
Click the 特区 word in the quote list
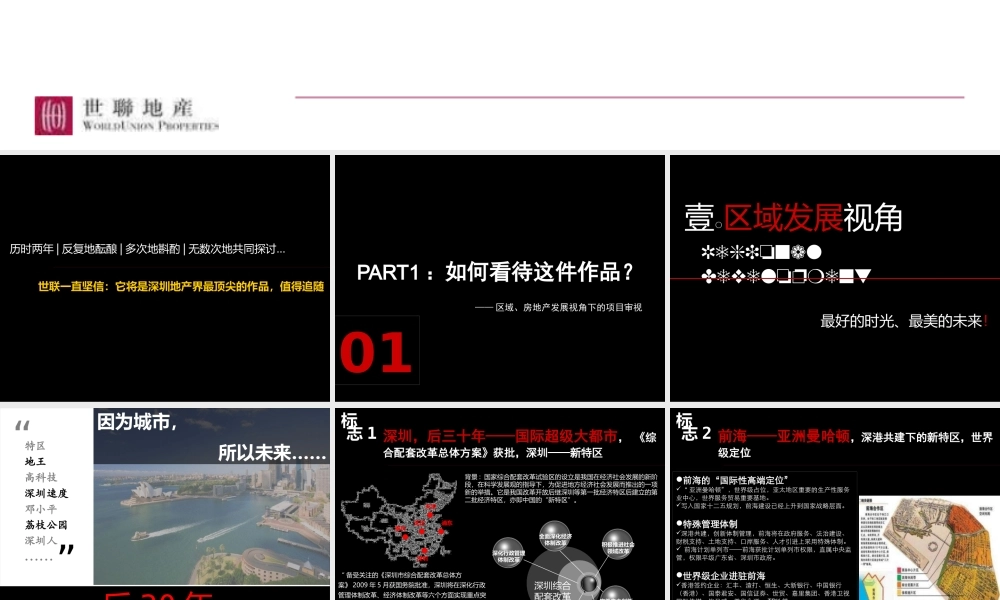(35, 445)
